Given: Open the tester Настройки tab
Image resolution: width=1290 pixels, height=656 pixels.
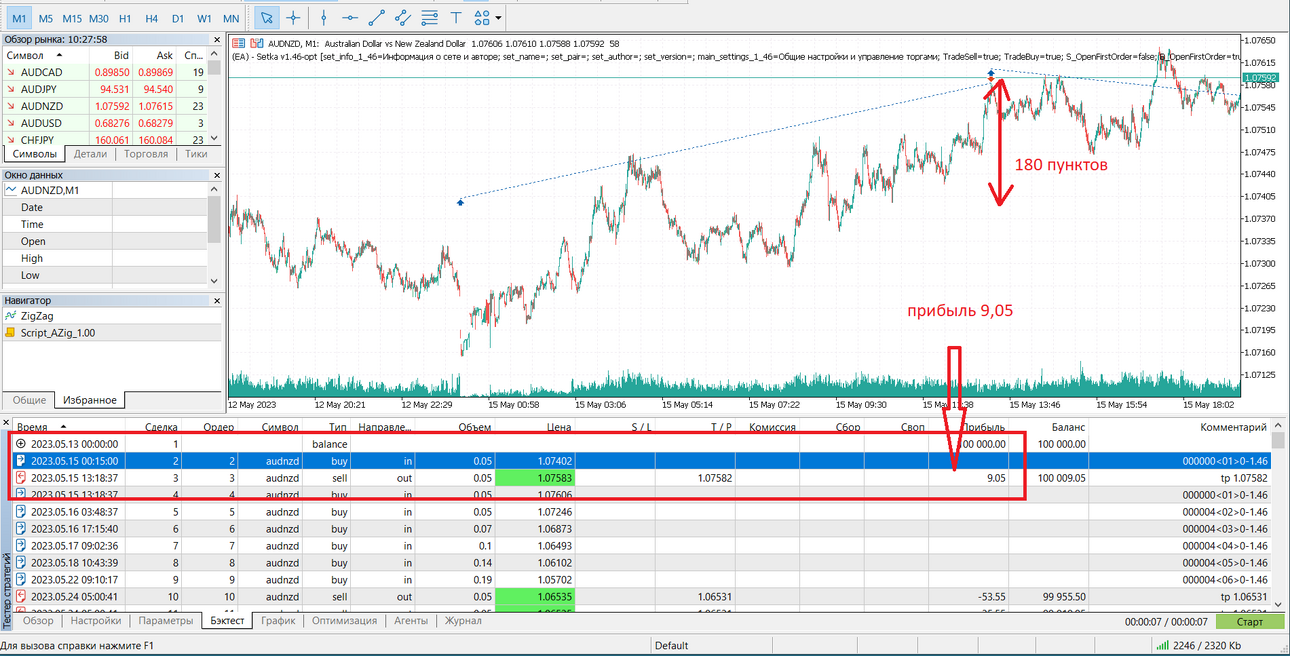Looking at the screenshot, I should (x=96, y=621).
